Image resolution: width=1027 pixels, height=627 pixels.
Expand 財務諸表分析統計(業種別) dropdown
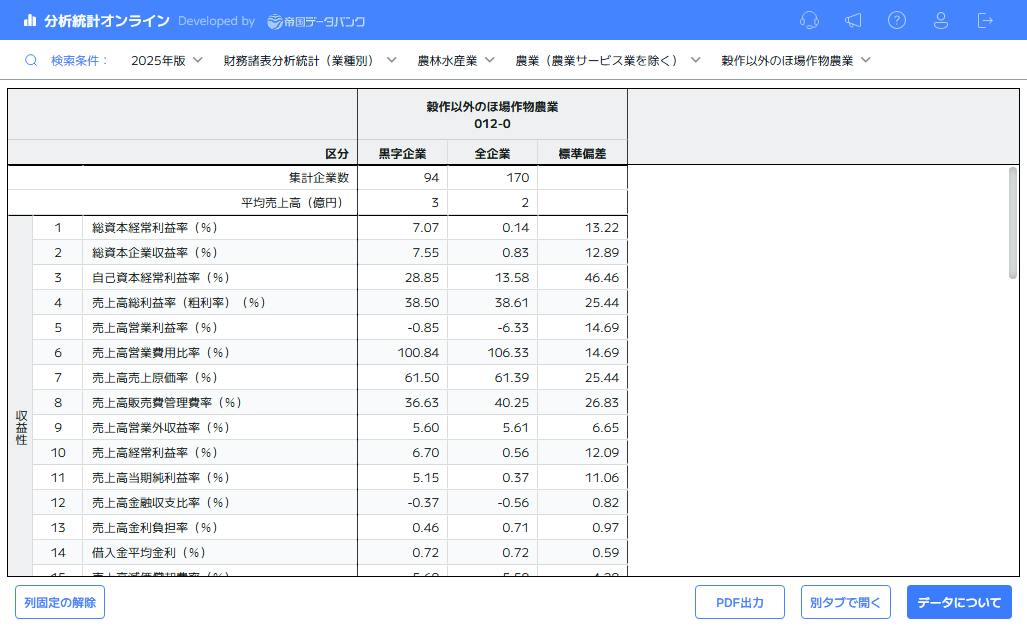point(309,60)
